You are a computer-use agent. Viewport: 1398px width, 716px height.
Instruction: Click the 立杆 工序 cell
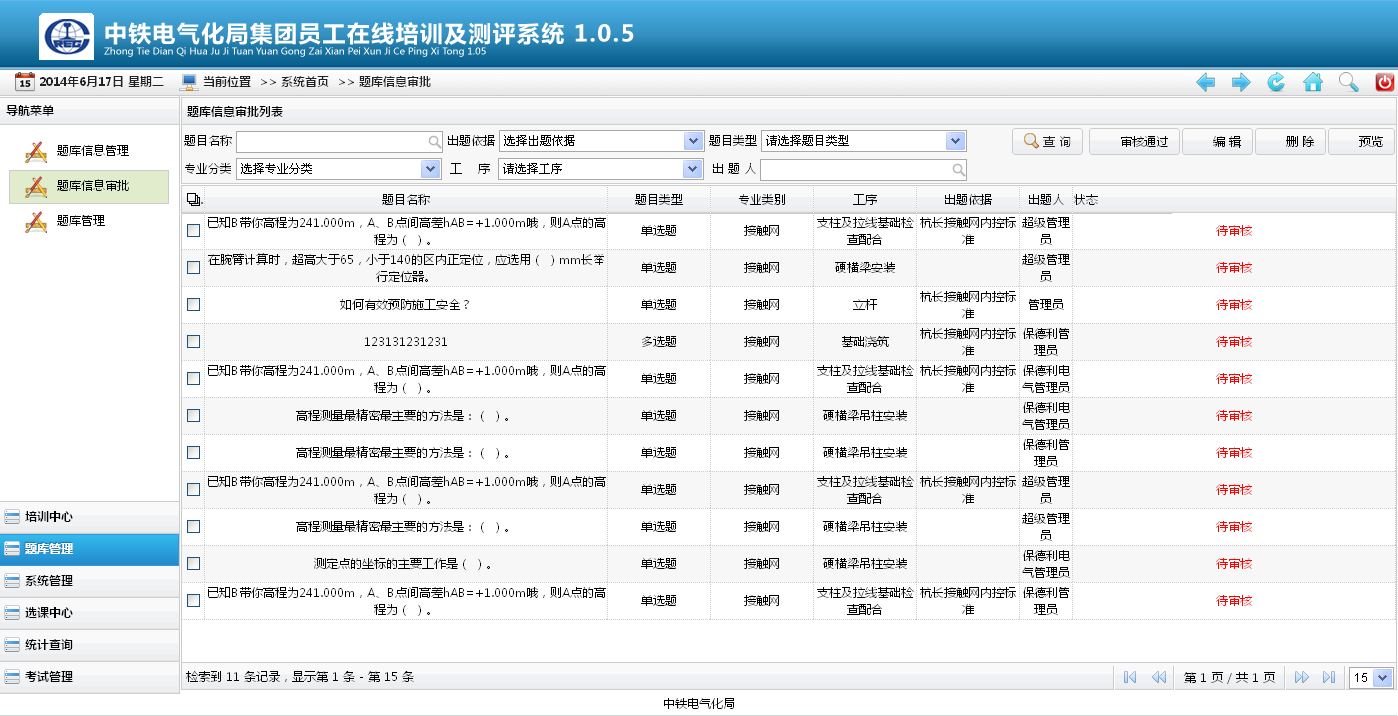(x=865, y=305)
